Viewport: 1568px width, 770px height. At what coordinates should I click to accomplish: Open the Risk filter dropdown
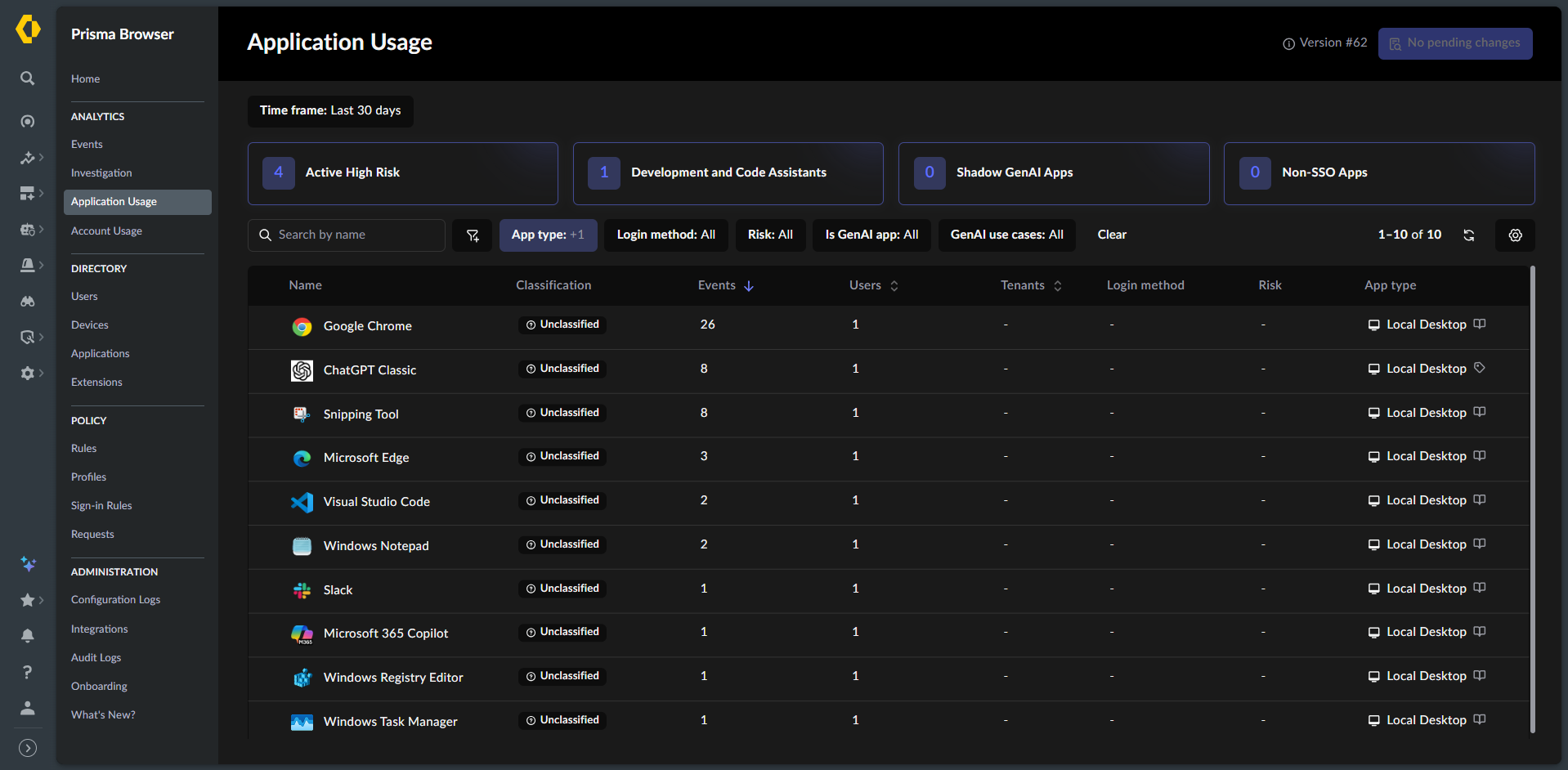coord(770,235)
